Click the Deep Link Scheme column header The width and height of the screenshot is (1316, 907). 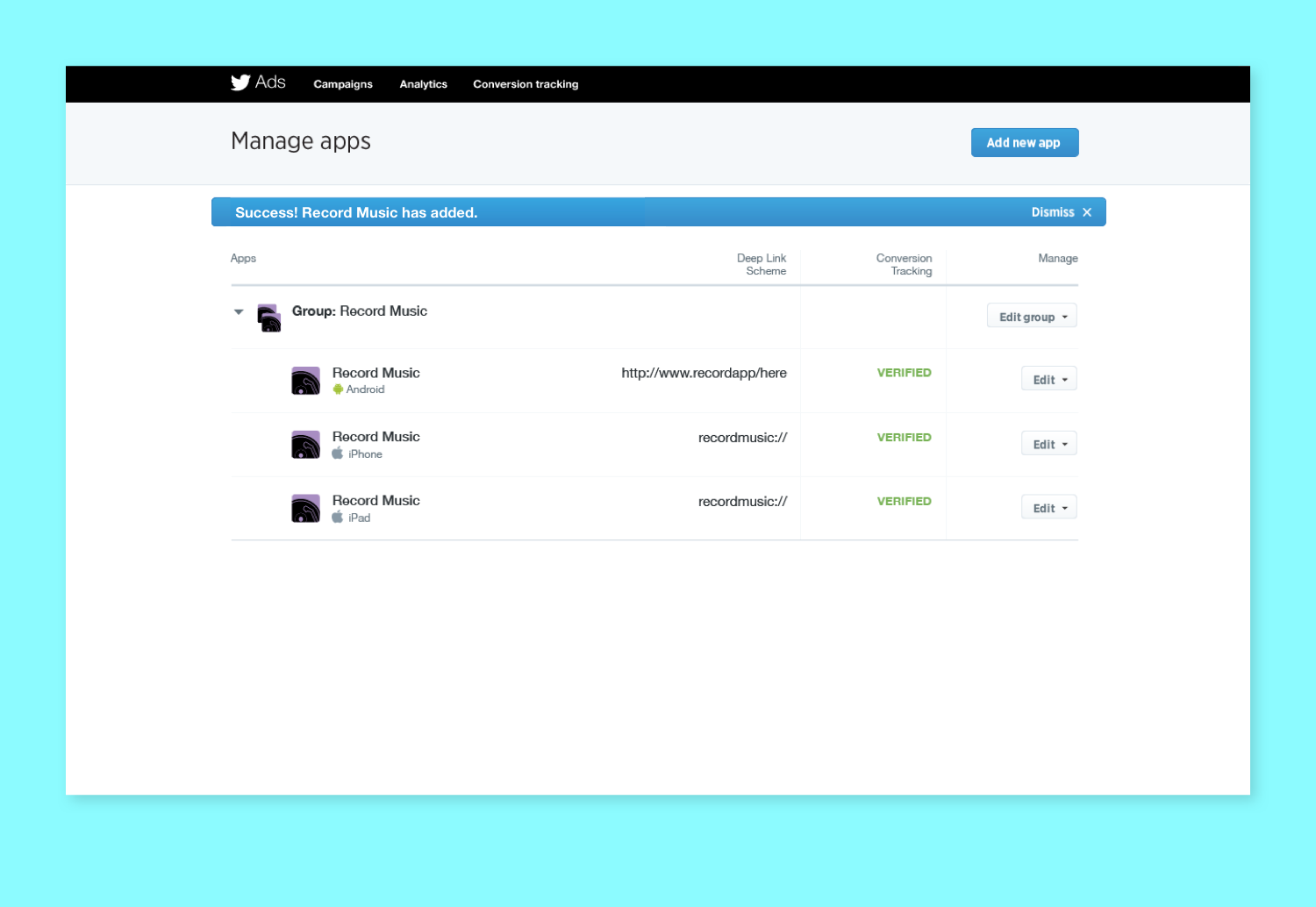pyautogui.click(x=762, y=264)
